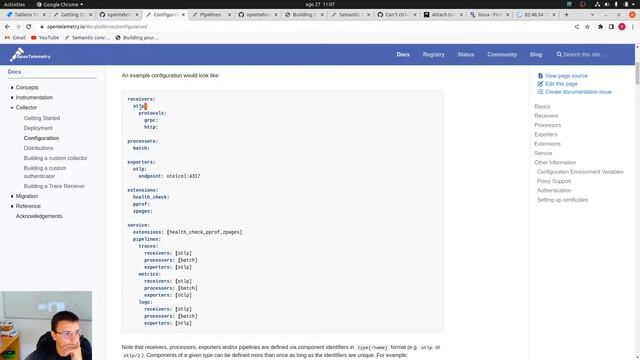Click the View page source icon
Image resolution: width=640 pixels, height=360 pixels.
(x=540, y=76)
